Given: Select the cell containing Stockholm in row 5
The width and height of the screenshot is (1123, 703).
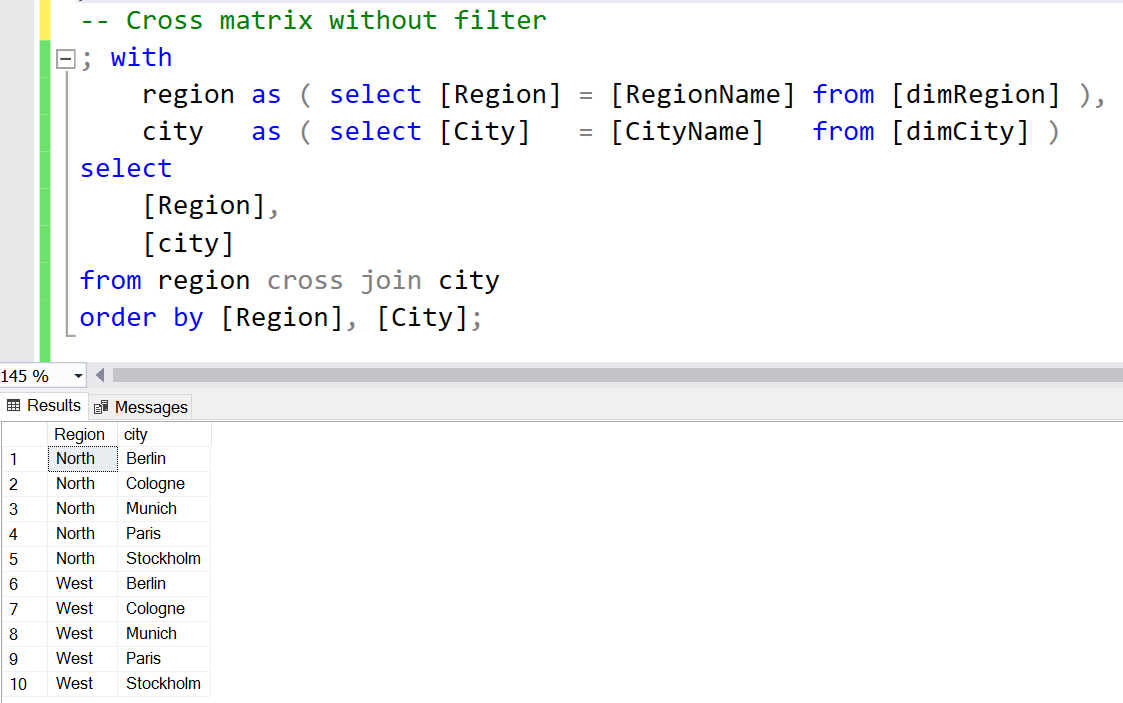Looking at the screenshot, I should pyautogui.click(x=163, y=558).
